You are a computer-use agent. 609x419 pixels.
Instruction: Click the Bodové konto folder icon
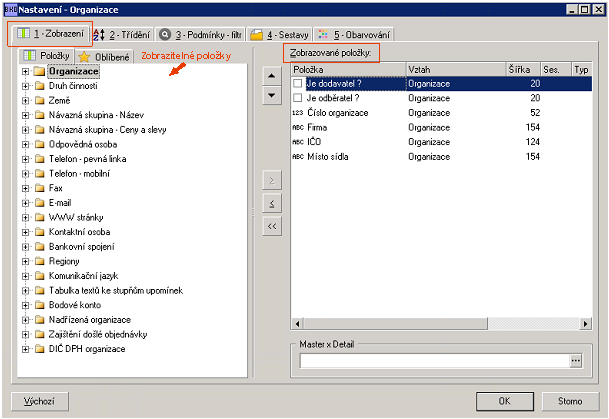click(x=39, y=305)
